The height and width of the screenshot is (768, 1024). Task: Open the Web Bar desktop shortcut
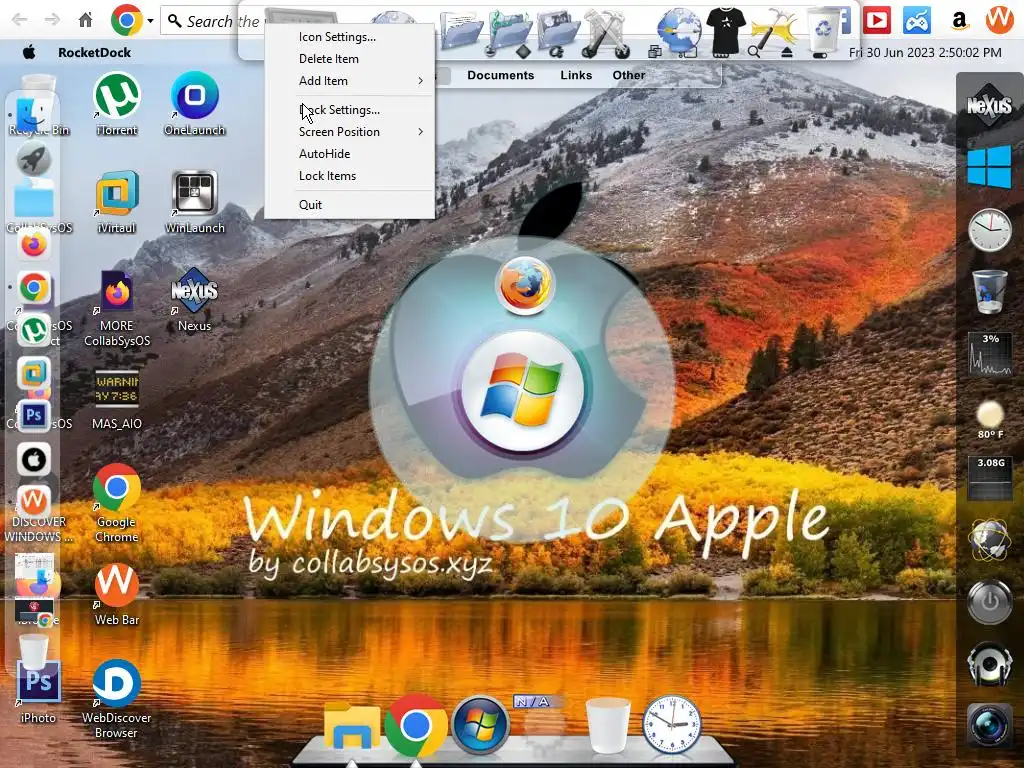tap(117, 594)
